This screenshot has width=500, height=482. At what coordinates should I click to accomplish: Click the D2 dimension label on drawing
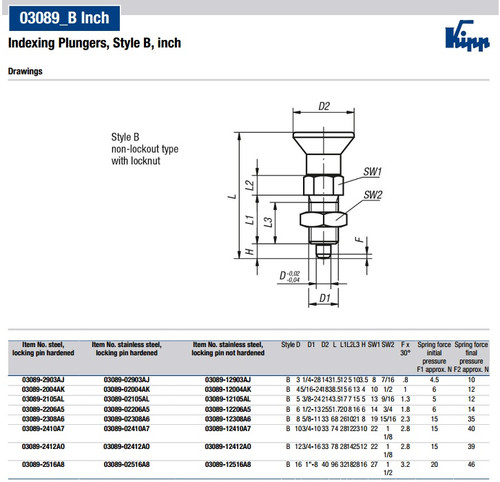[324, 106]
